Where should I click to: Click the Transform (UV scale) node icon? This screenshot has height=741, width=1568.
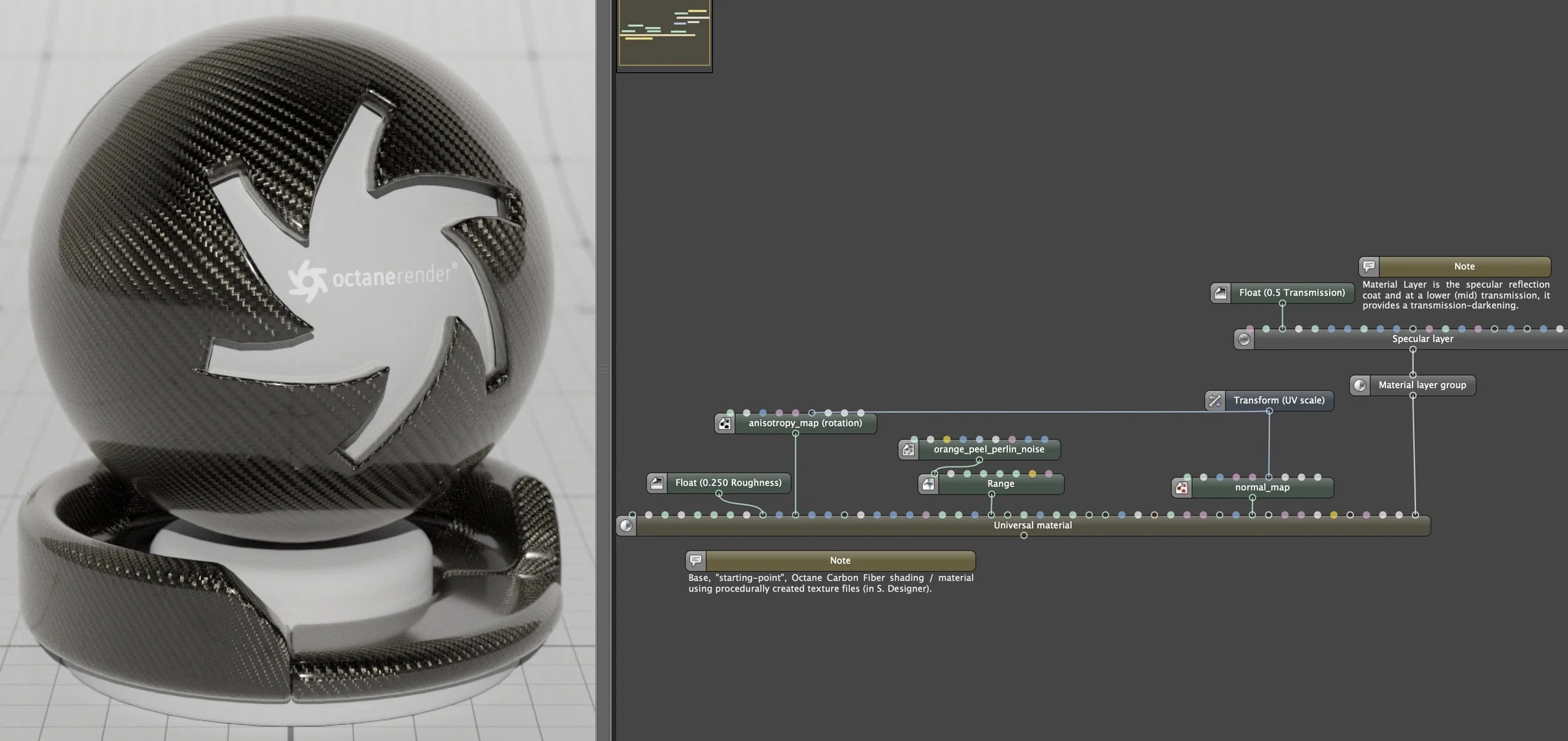coord(1215,400)
